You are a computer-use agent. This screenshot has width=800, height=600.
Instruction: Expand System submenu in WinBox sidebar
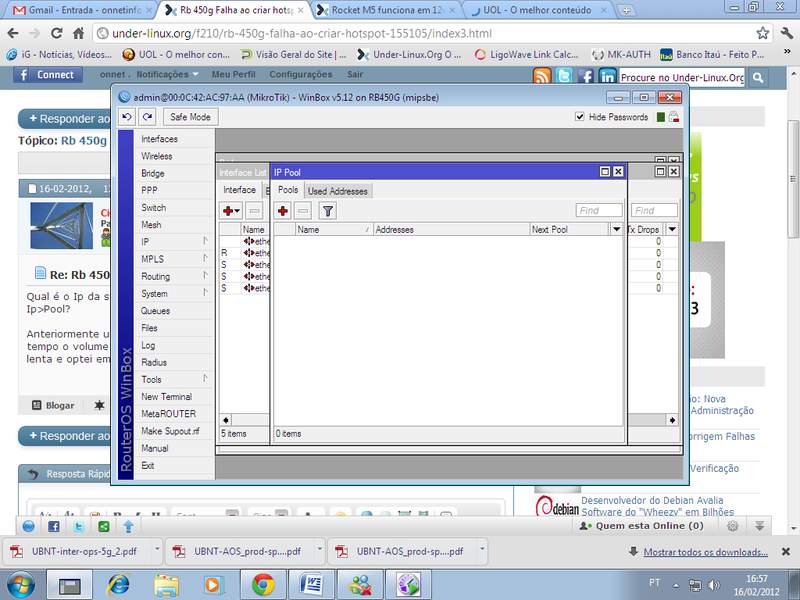pos(174,294)
